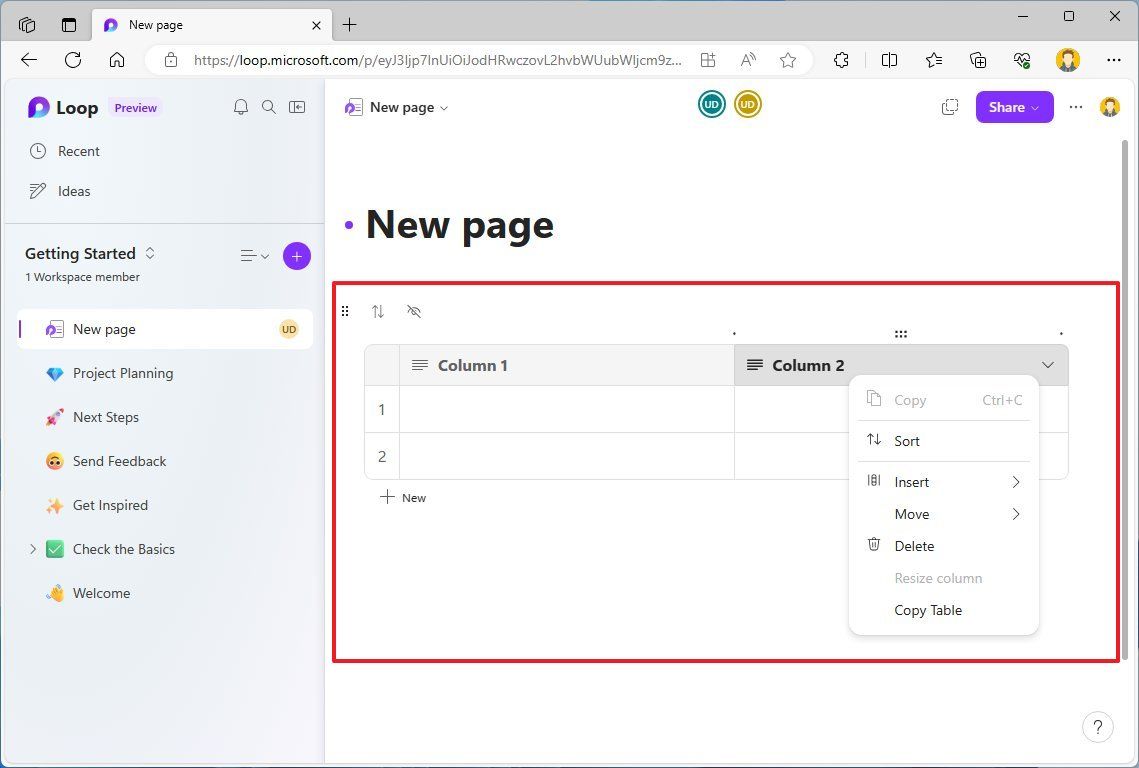Expand the Check the Basics page
The height and width of the screenshot is (768, 1139).
33,549
